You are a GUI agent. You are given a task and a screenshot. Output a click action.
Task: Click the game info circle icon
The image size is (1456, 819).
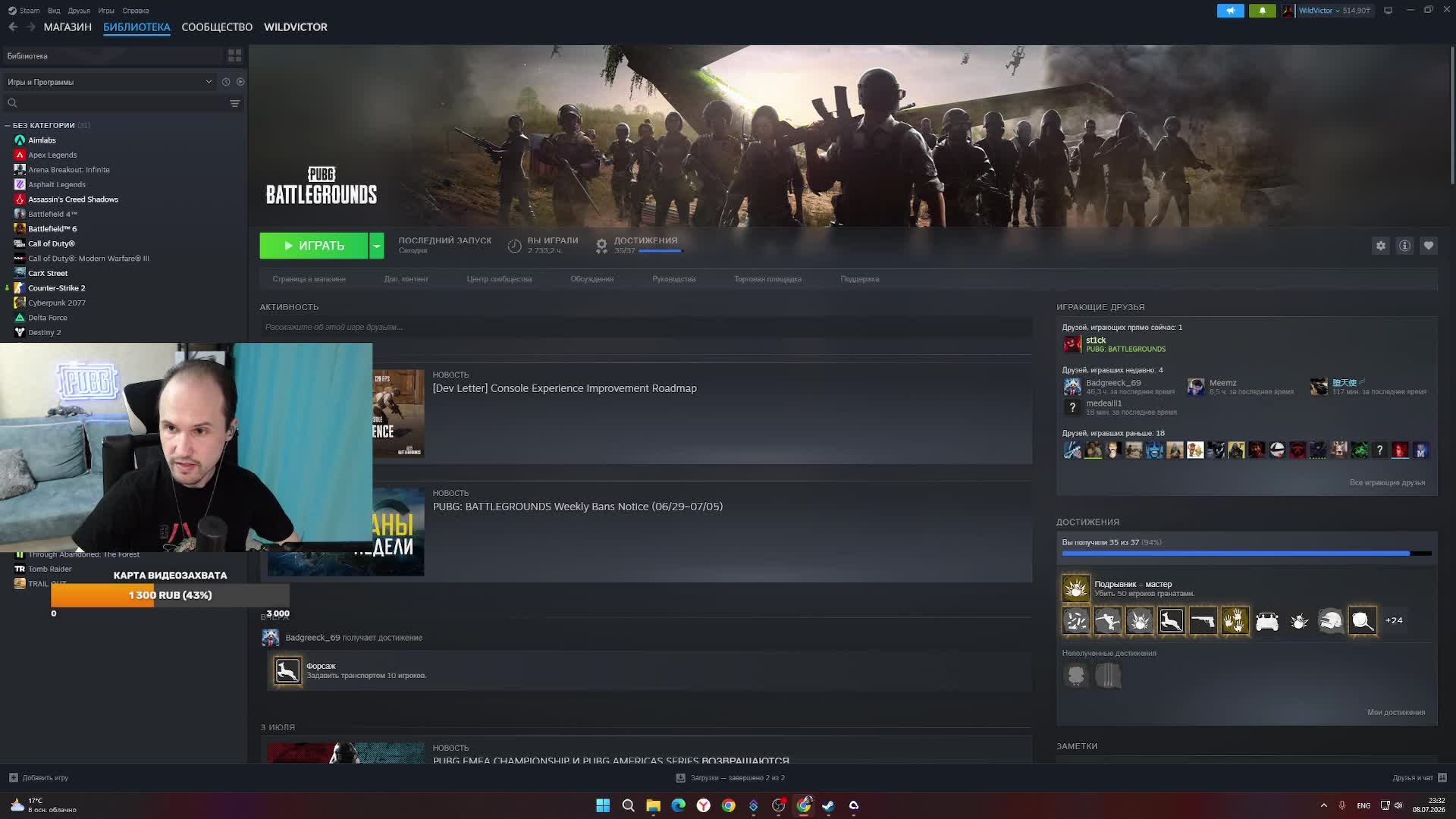pos(1404,246)
